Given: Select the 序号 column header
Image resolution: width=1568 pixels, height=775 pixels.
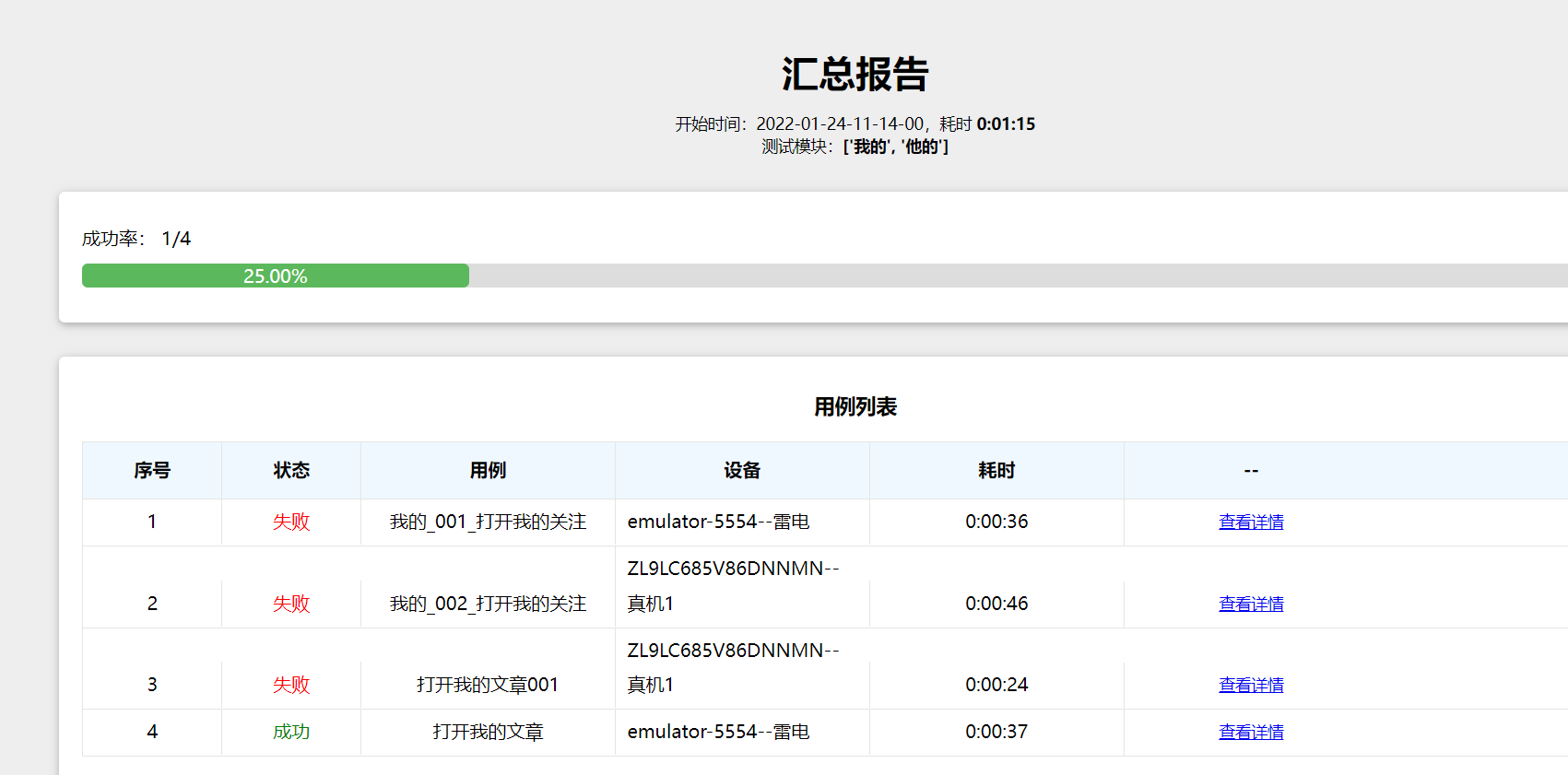Looking at the screenshot, I should [152, 470].
